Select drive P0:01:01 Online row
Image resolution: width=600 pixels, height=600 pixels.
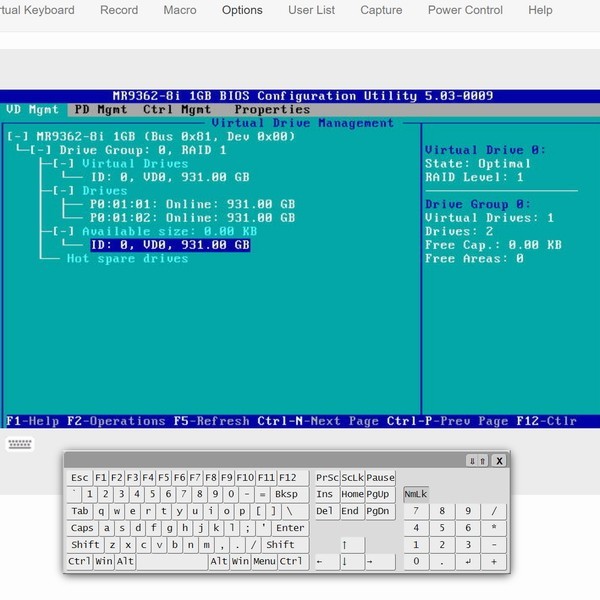pos(192,204)
